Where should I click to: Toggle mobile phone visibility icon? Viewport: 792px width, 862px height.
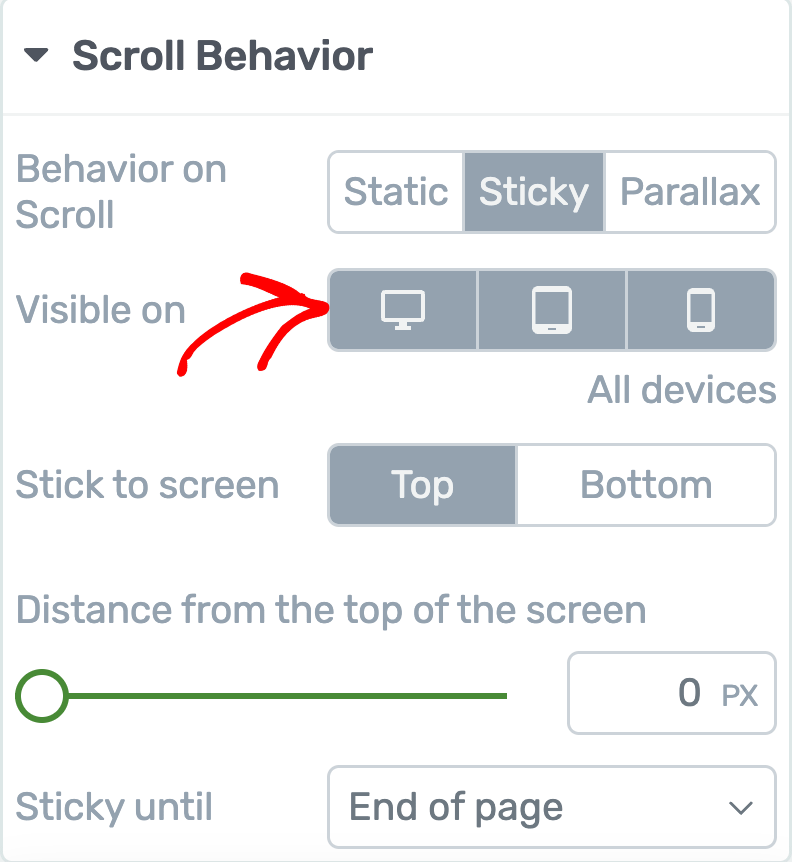(700, 310)
